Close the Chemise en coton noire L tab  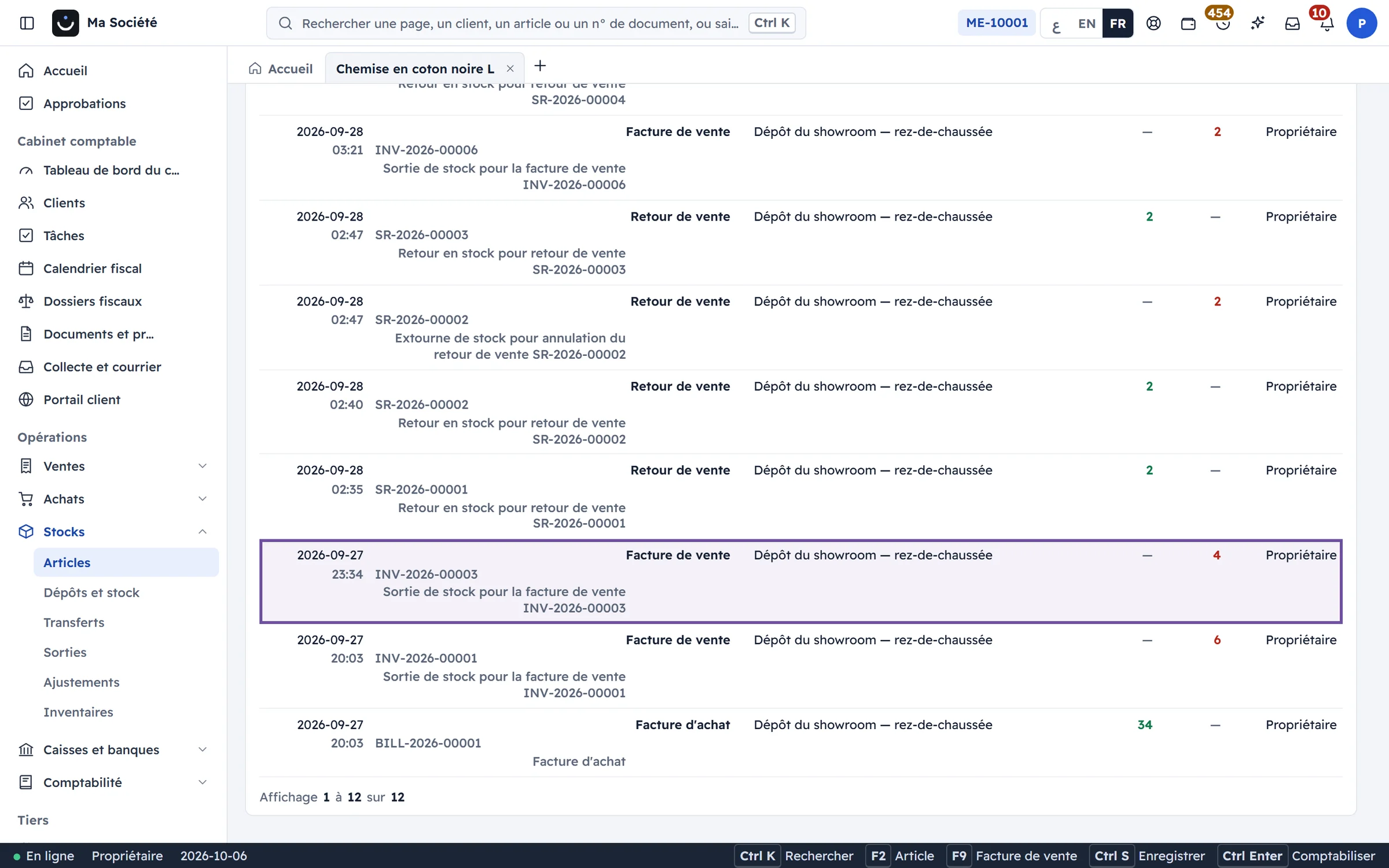click(x=510, y=68)
